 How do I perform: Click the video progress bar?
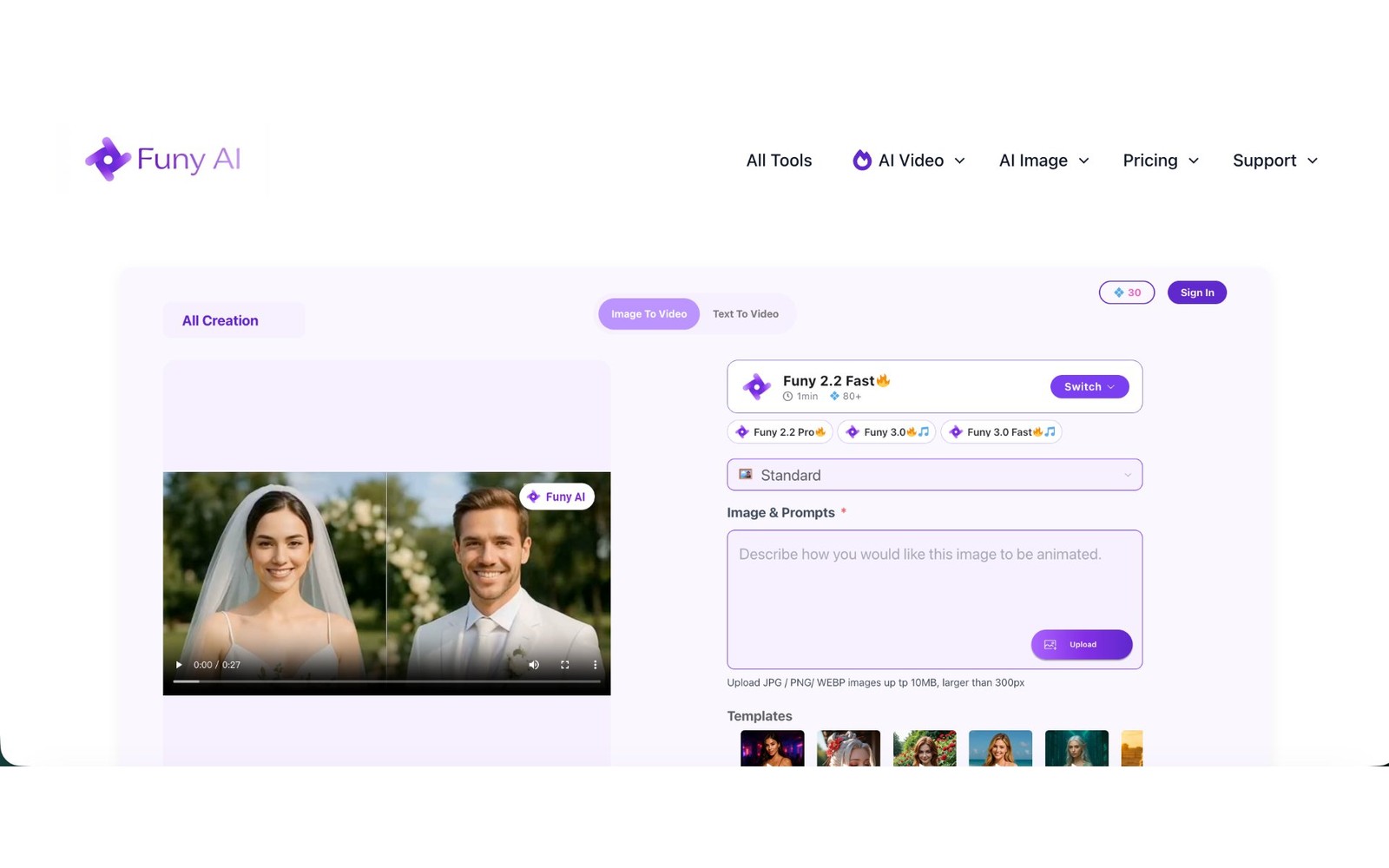[386, 681]
